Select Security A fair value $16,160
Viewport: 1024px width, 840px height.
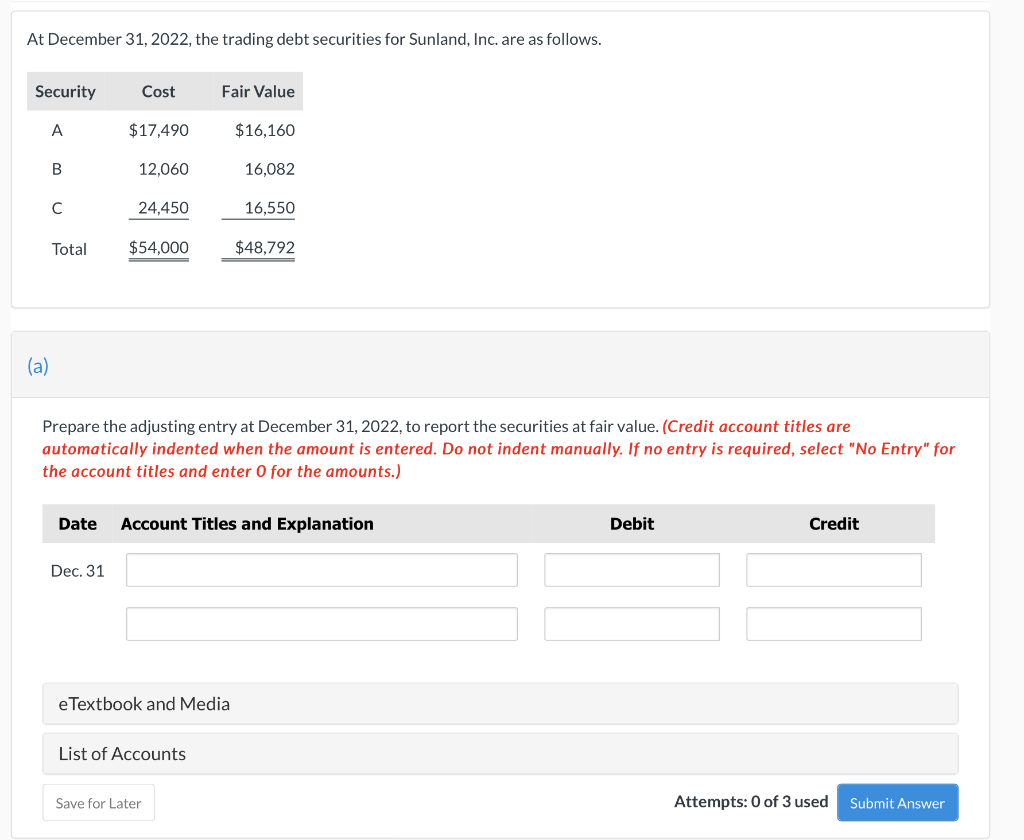click(x=264, y=130)
